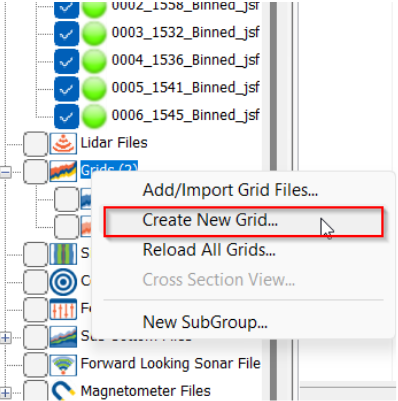Choose Reload All Grids option
The height and width of the screenshot is (401, 398).
coord(209,250)
